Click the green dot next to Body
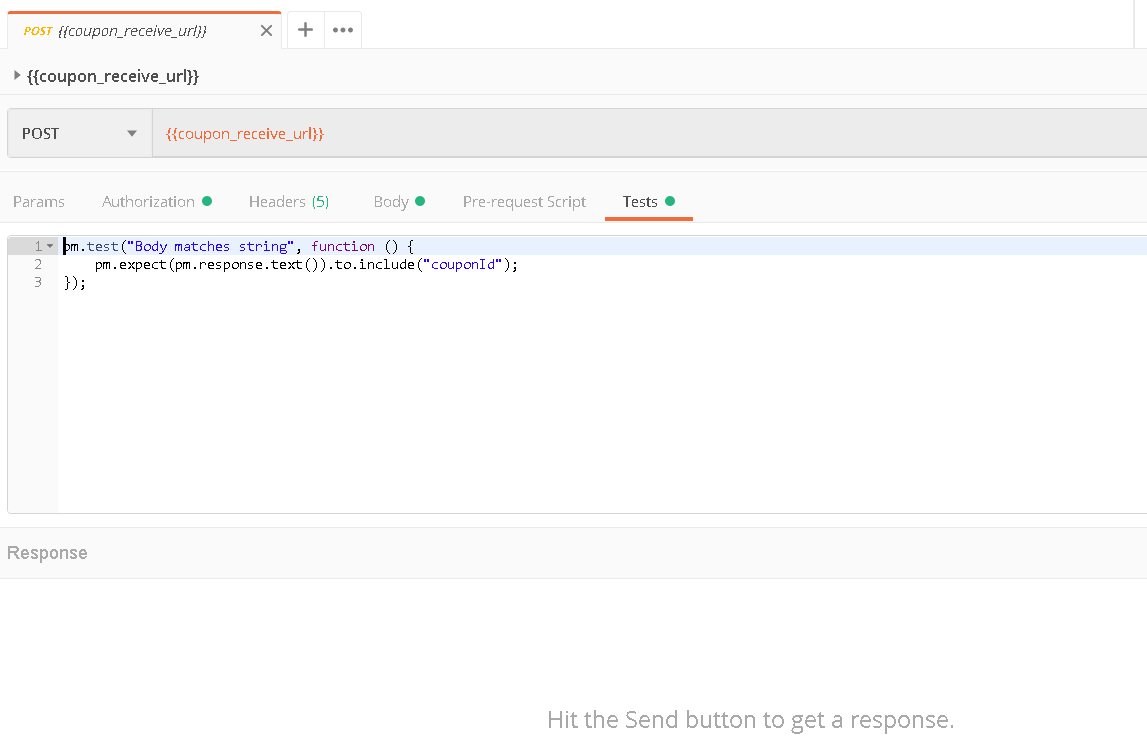 pyautogui.click(x=422, y=200)
